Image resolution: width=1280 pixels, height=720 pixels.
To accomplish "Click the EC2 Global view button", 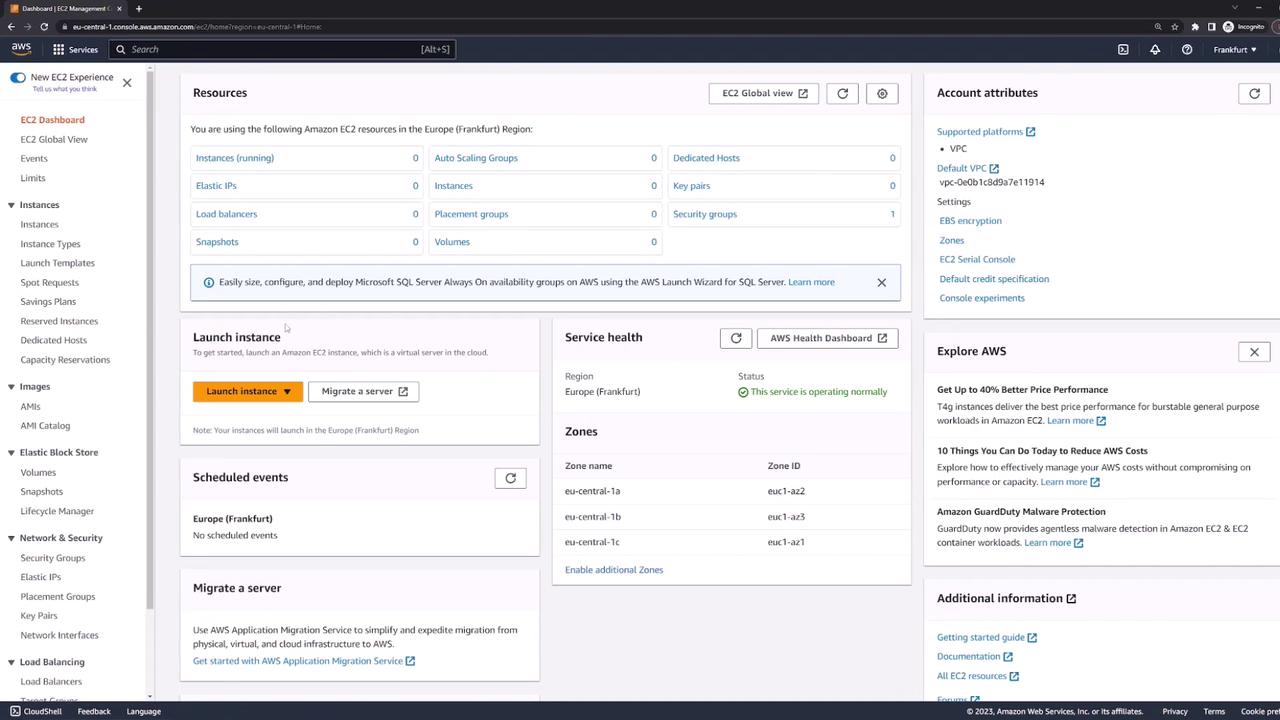I will [x=764, y=93].
